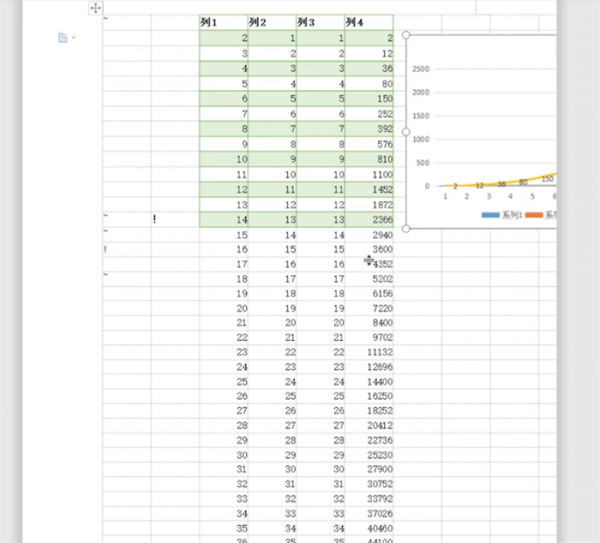This screenshot has width=600, height=543.
Task: Click the 150 data label on chart line
Action: click(547, 179)
